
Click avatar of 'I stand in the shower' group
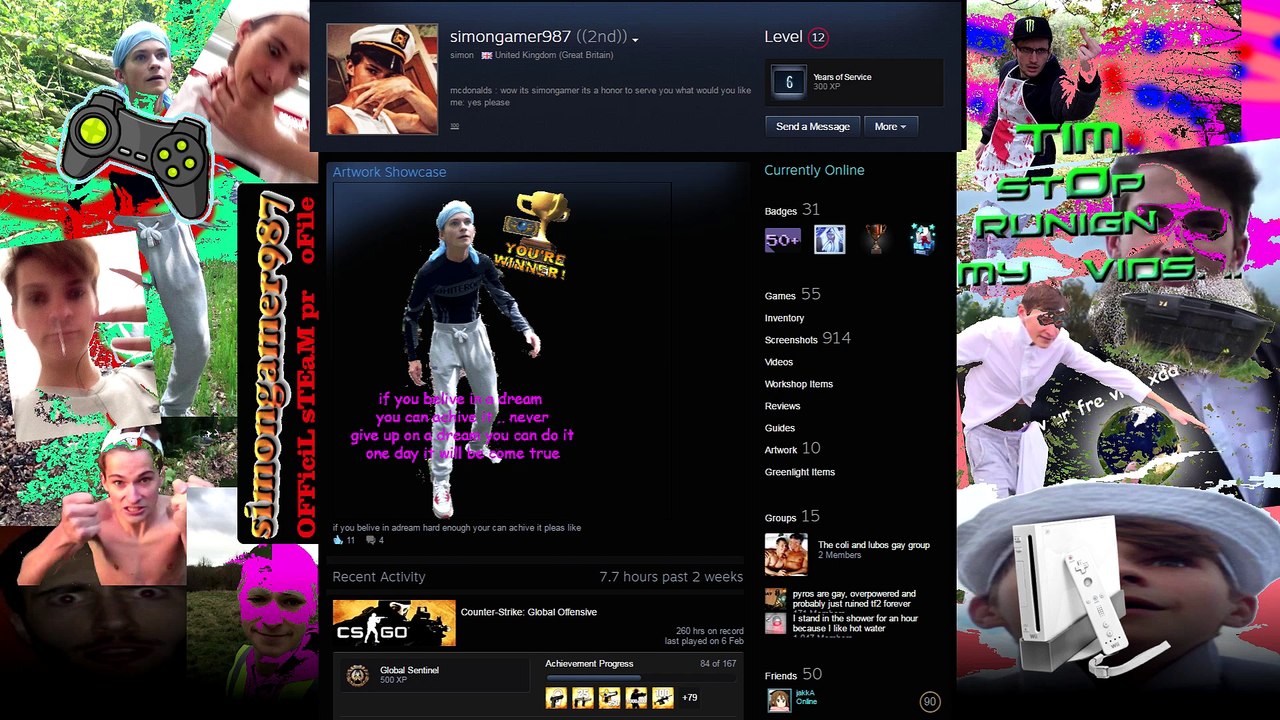(775, 623)
